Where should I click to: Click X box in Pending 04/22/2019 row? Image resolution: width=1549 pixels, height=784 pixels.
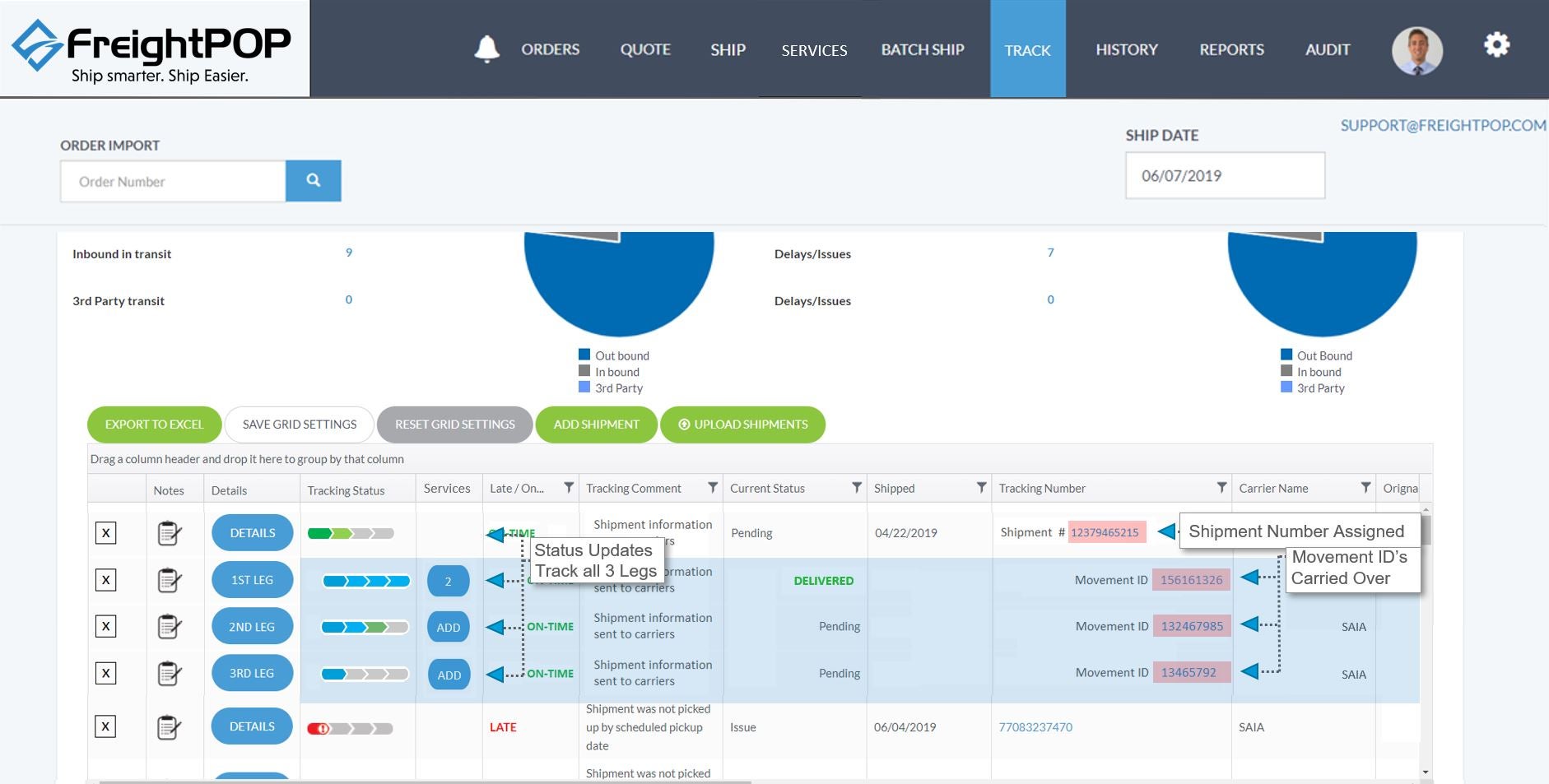point(105,533)
